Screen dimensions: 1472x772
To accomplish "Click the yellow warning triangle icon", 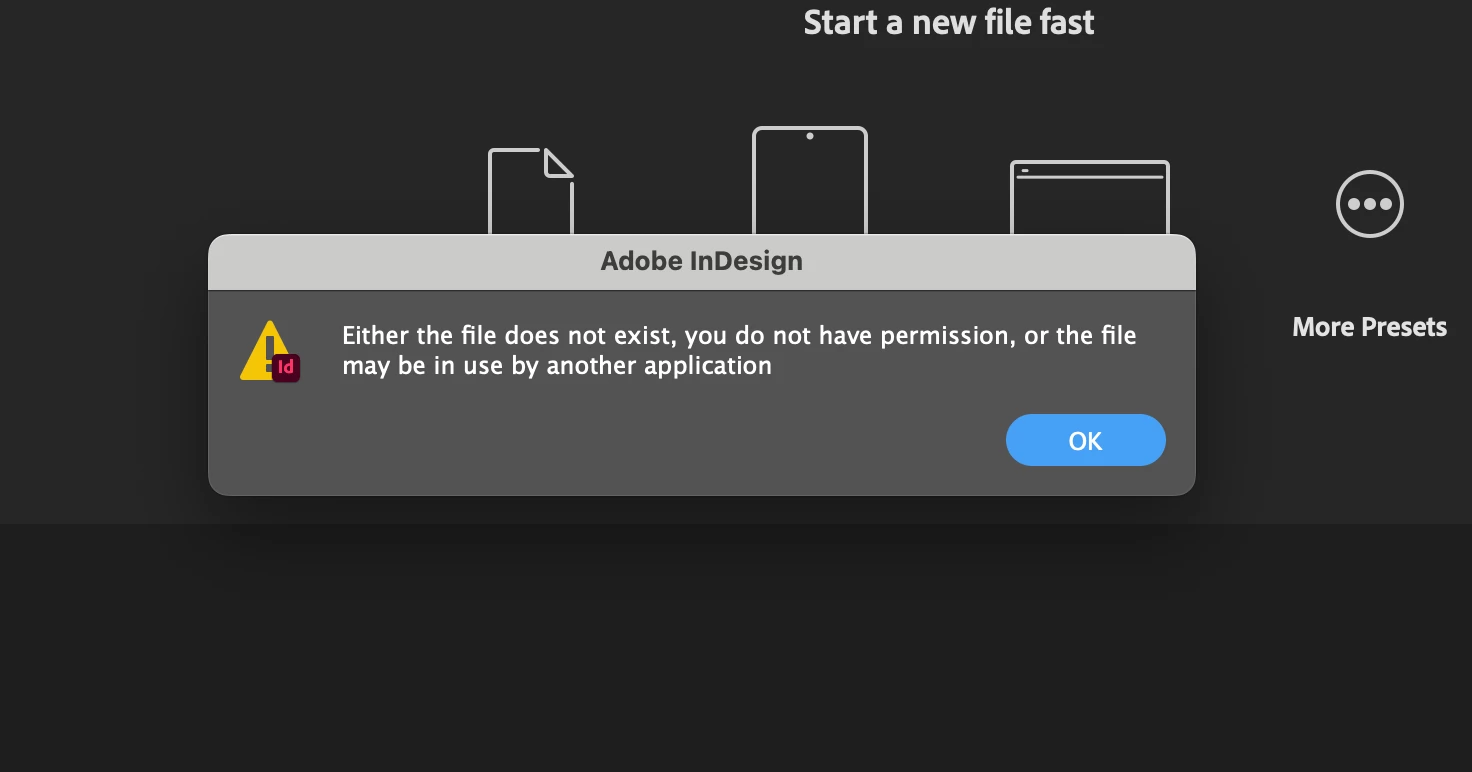I will tap(262, 352).
